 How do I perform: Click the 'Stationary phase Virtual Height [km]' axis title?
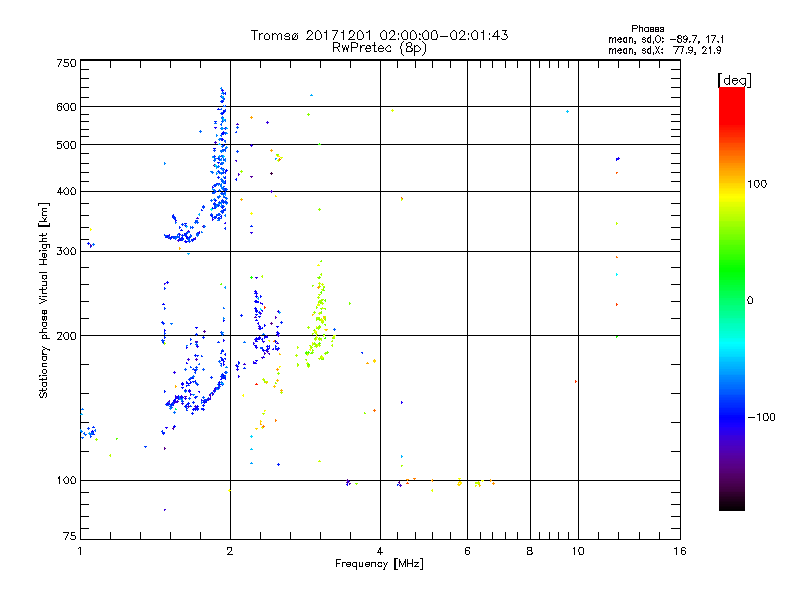tap(44, 300)
